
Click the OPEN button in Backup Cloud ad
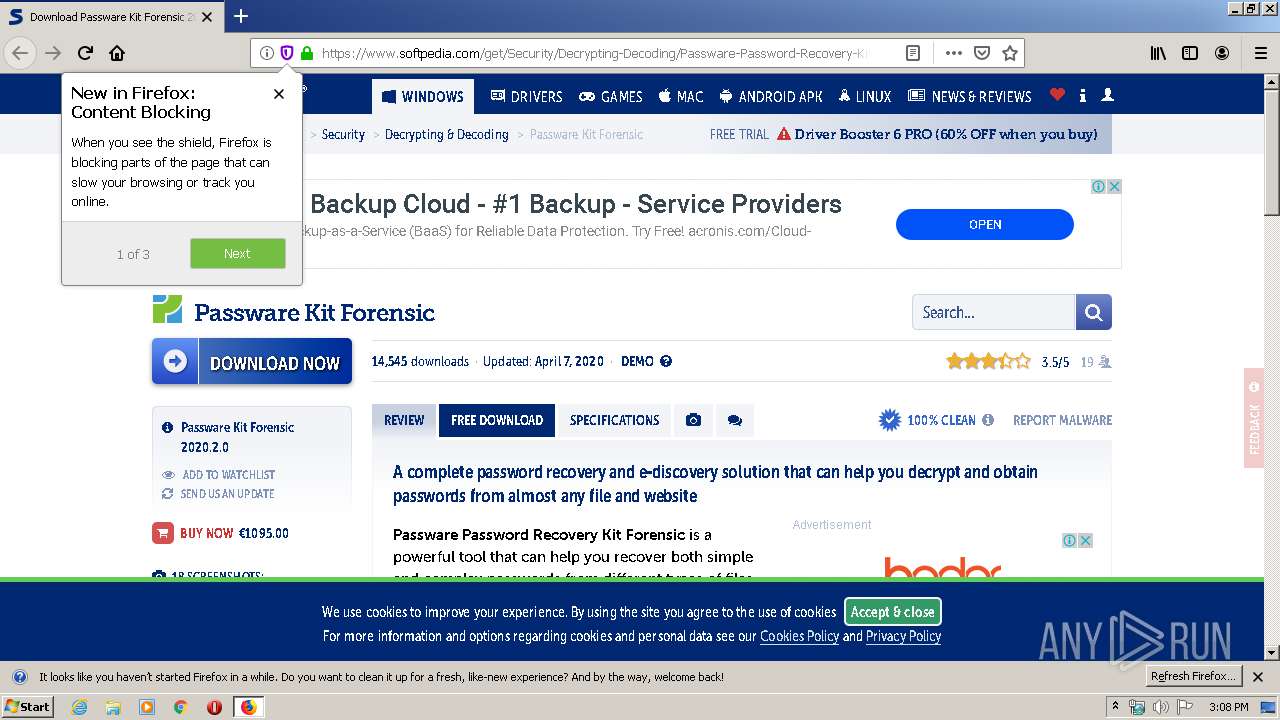tap(985, 224)
